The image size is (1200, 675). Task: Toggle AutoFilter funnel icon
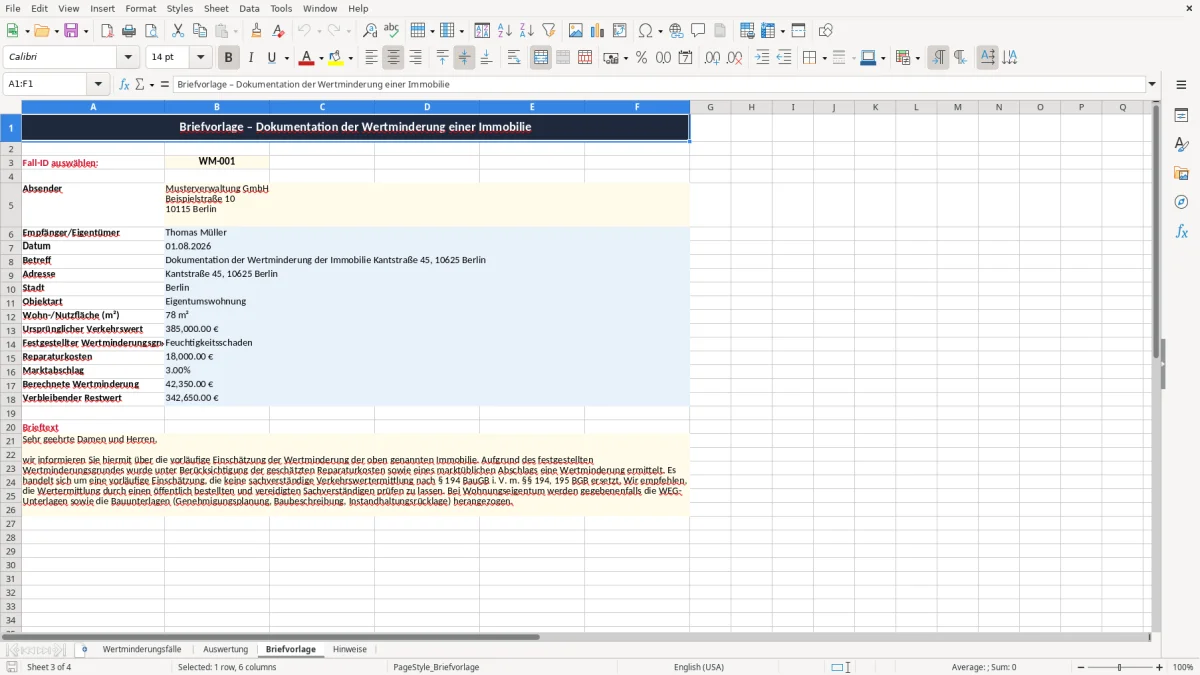549,31
